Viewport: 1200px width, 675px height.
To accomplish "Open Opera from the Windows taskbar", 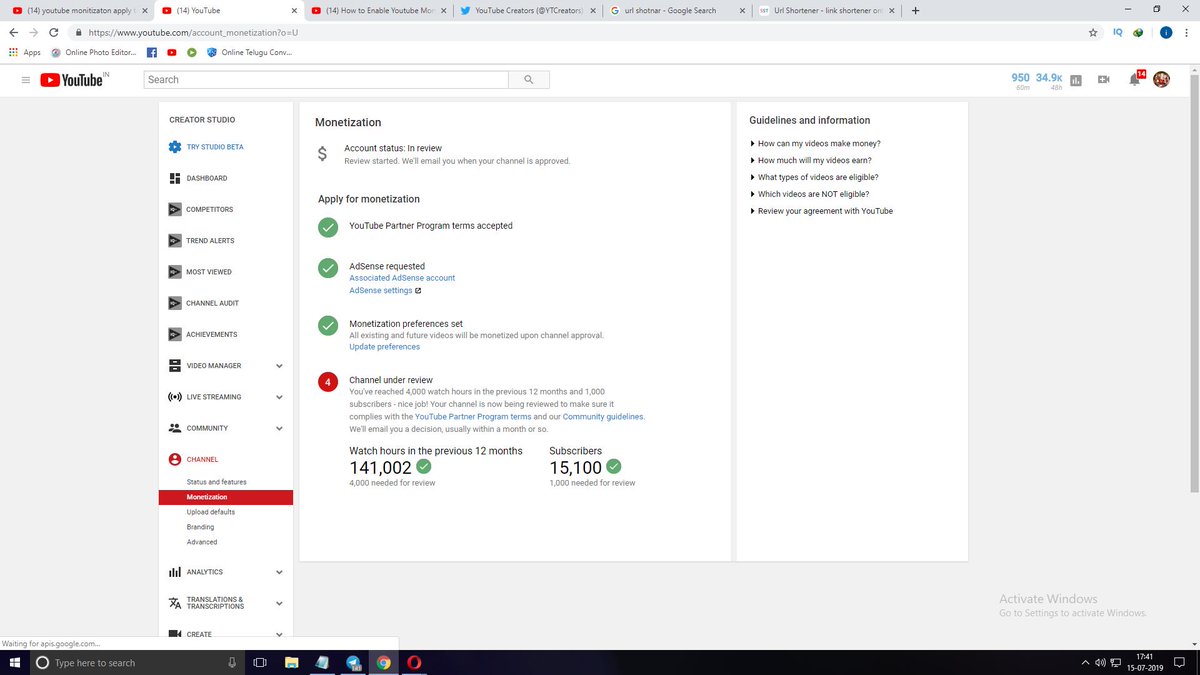I will [413, 662].
